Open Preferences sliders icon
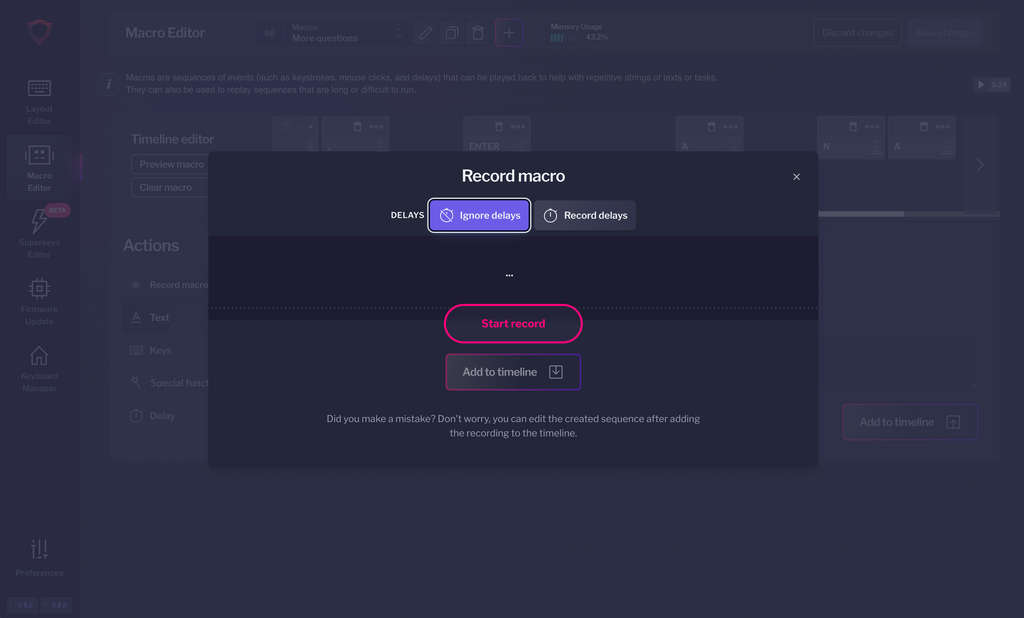1024x618 pixels. pyautogui.click(x=39, y=549)
